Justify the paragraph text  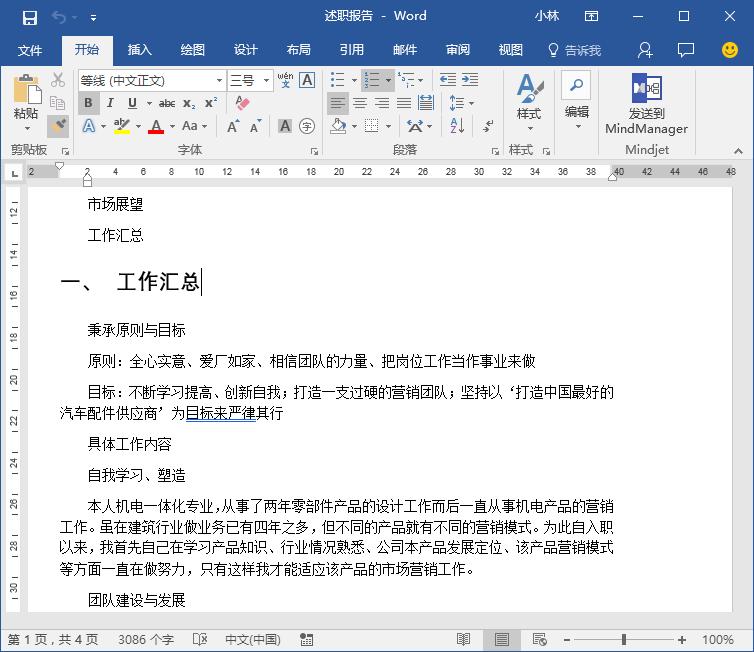click(x=404, y=103)
